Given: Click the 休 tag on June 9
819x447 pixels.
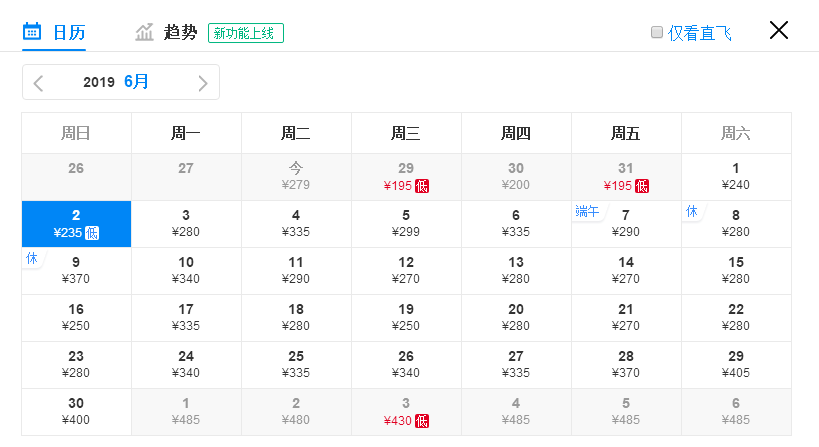Looking at the screenshot, I should [x=32, y=258].
